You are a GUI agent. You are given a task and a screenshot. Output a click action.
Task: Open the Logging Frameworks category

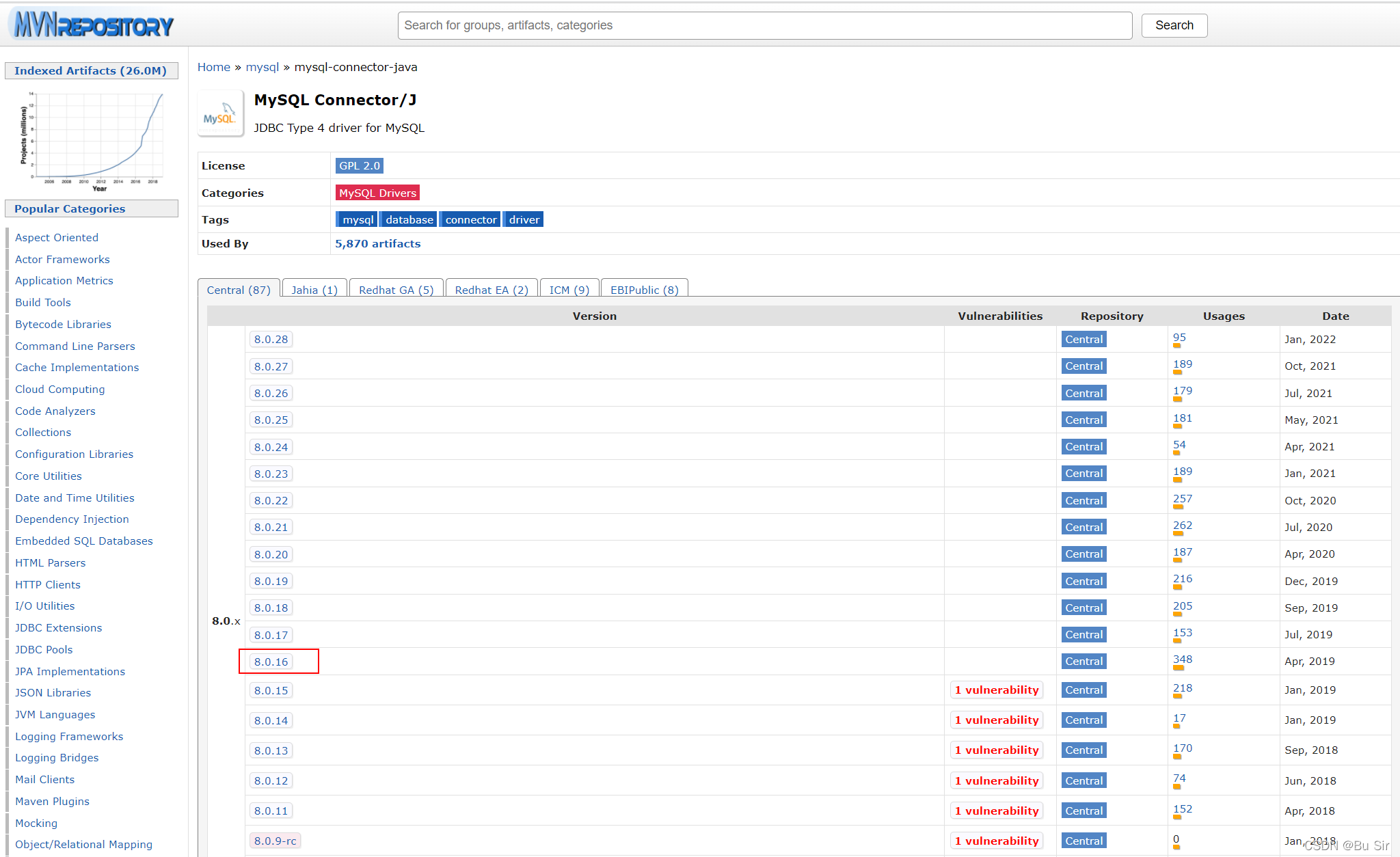tap(69, 736)
